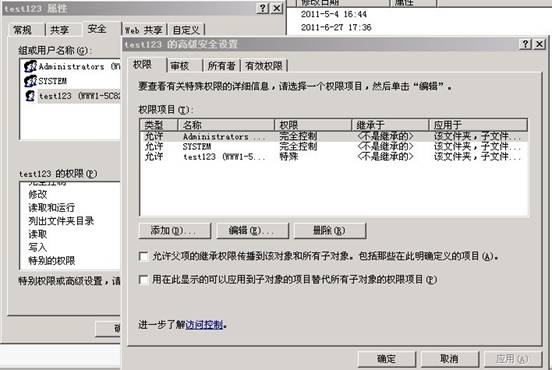The height and width of the screenshot is (370, 552).
Task: Open the 共享 tab in properties
Action: point(59,30)
